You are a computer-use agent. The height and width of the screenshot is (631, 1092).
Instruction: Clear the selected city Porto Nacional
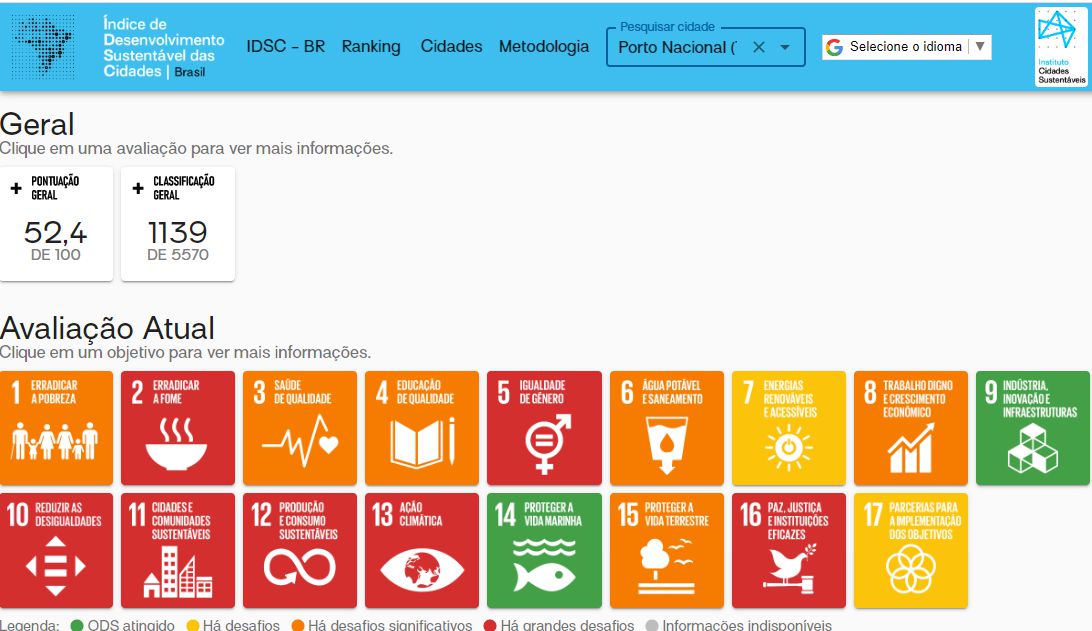(x=758, y=47)
